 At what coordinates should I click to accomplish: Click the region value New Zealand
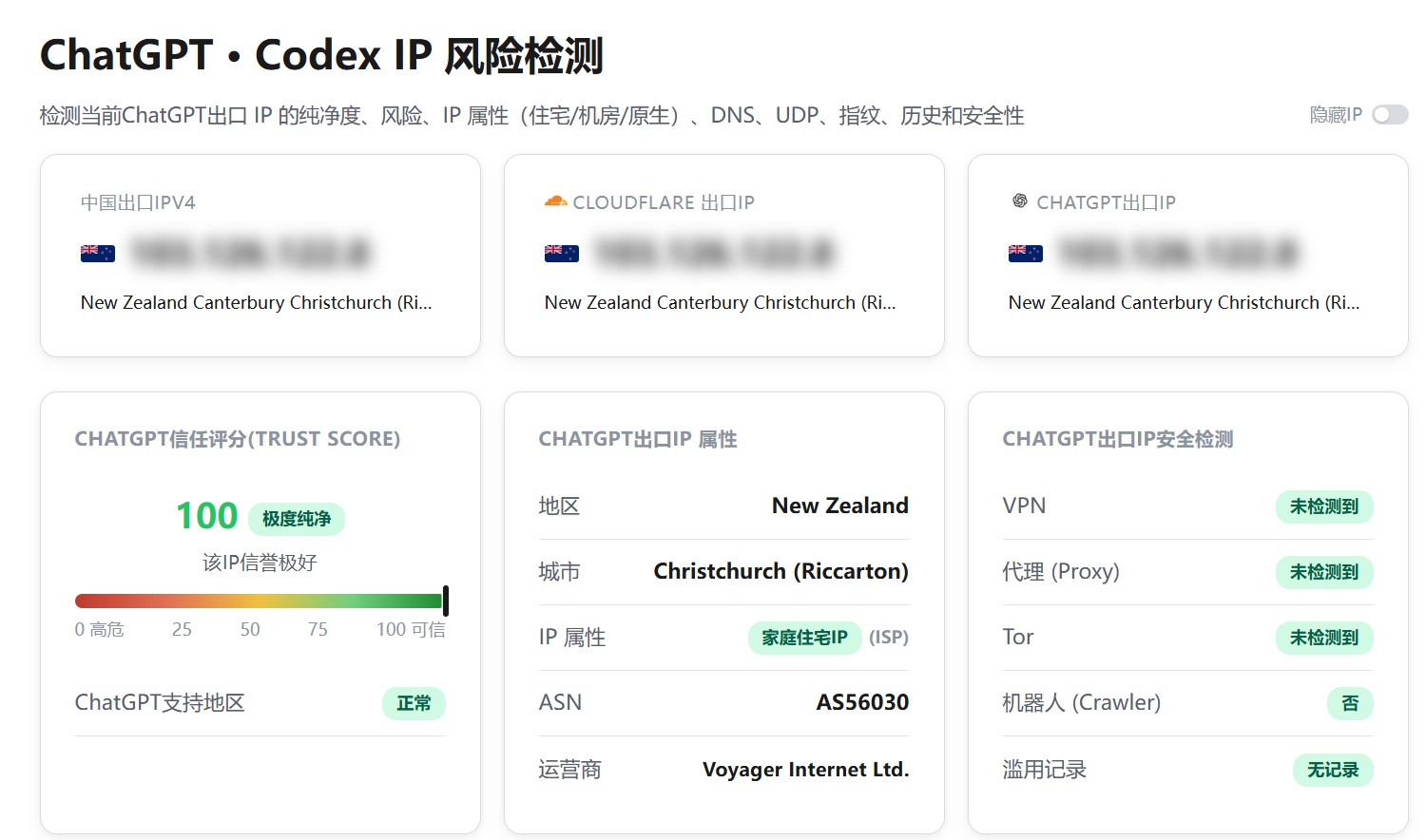pos(840,506)
